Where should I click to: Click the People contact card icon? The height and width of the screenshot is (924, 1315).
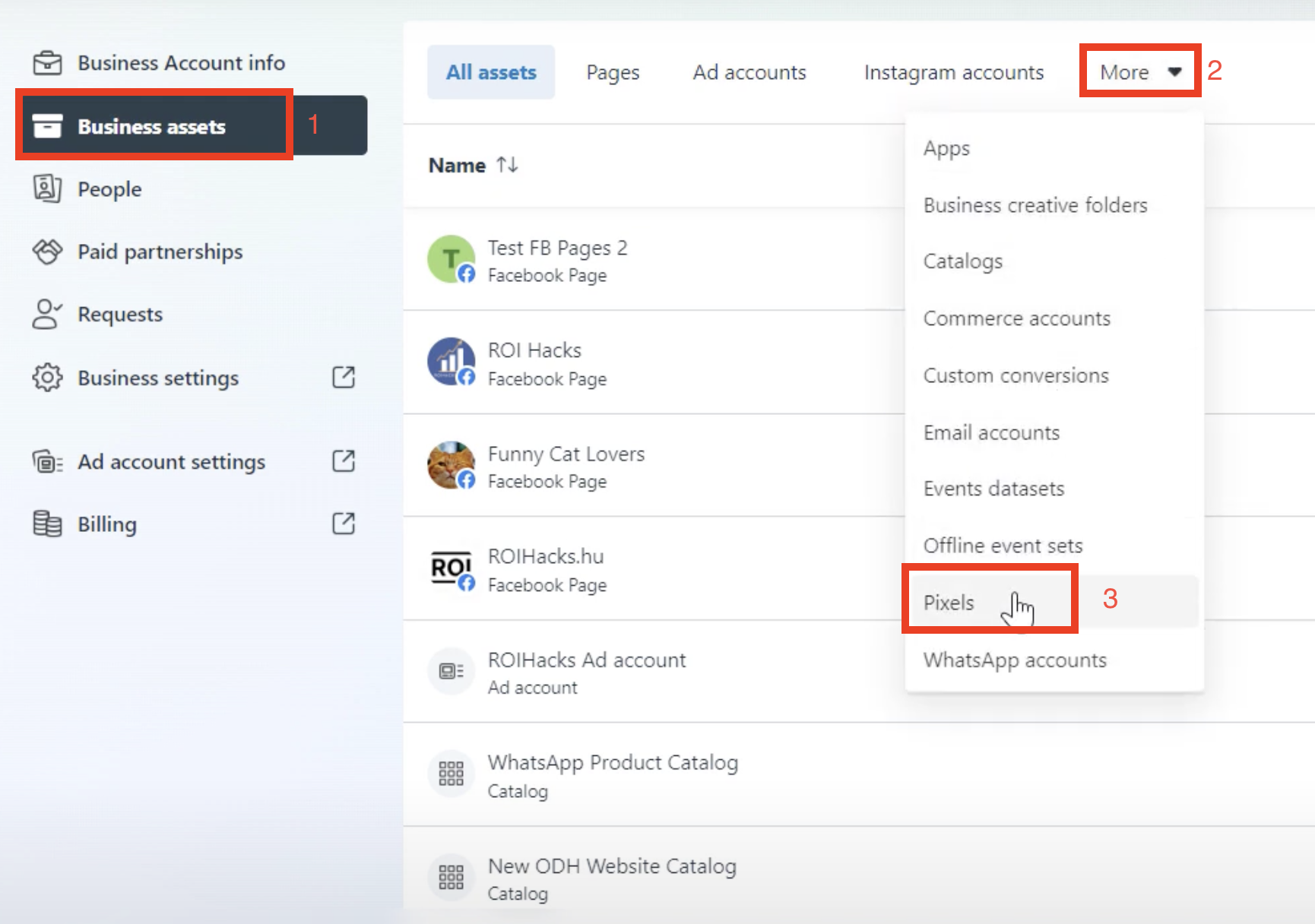[47, 188]
